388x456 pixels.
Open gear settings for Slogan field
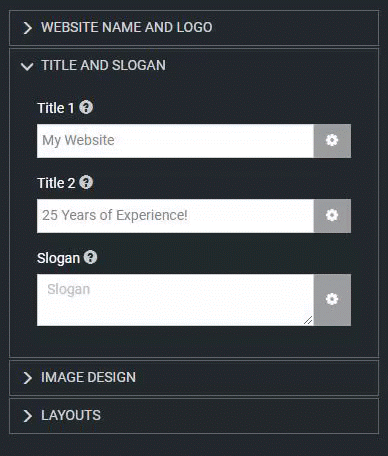click(x=332, y=300)
